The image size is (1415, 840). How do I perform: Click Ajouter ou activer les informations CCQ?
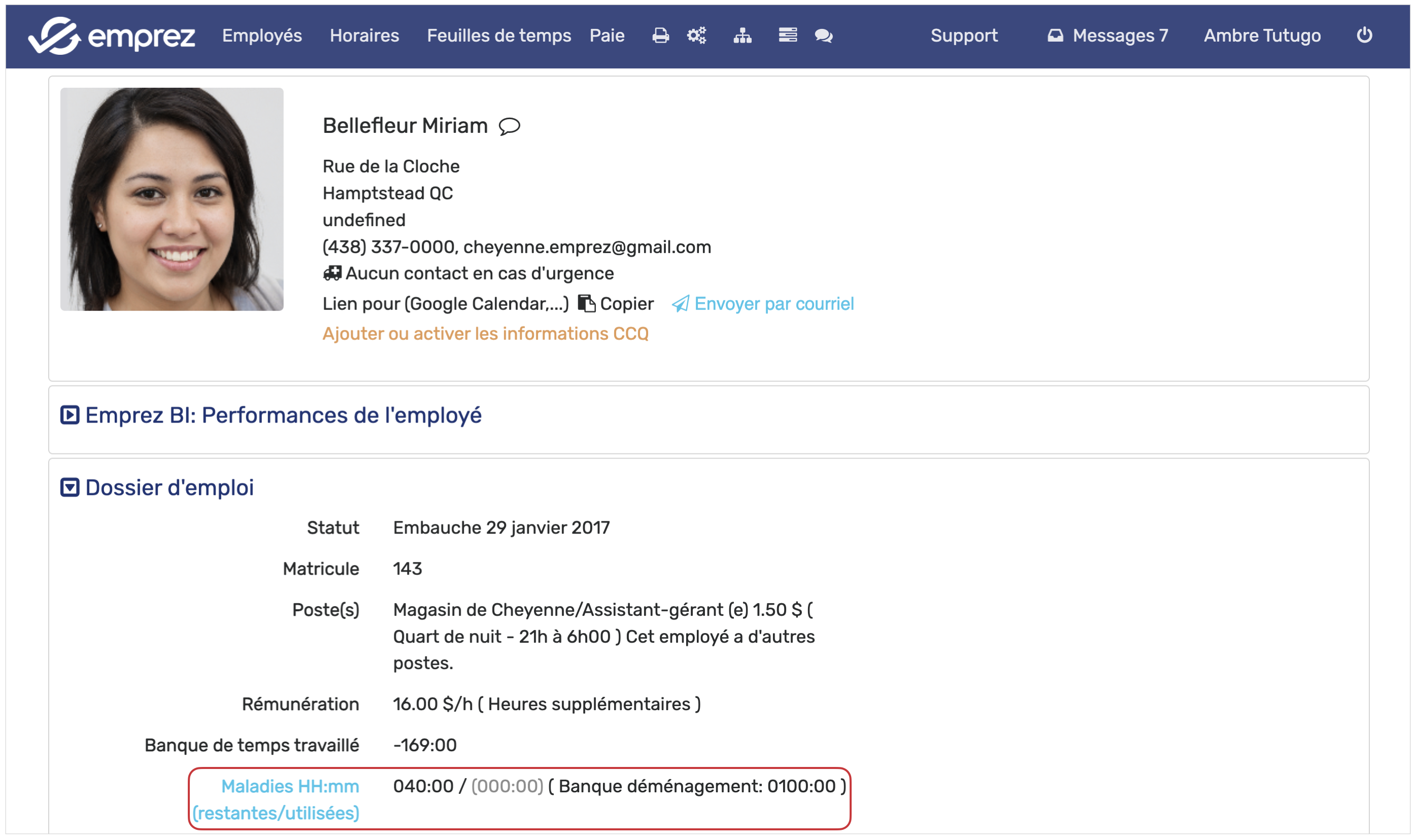point(485,333)
